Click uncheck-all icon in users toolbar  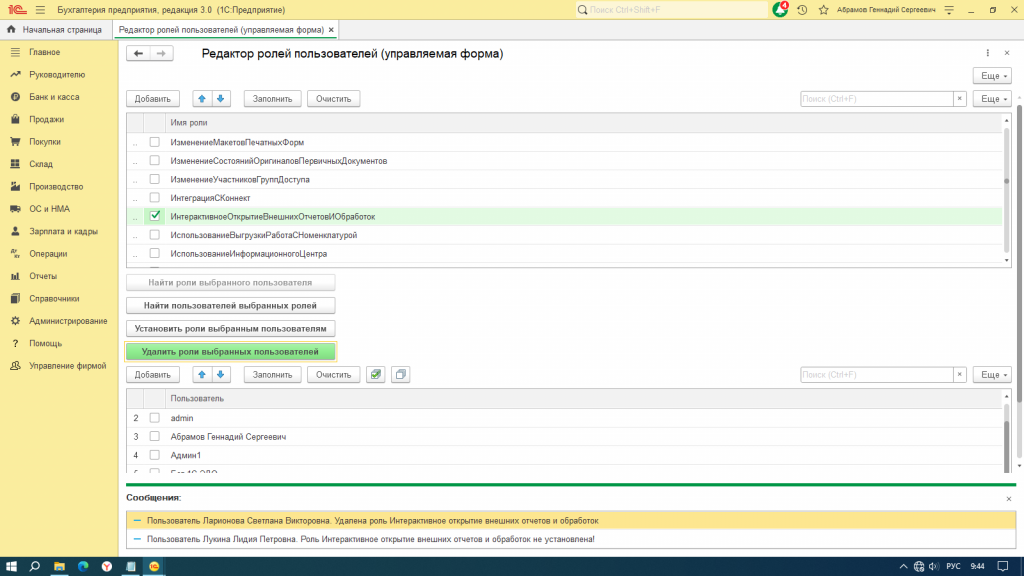pos(400,375)
